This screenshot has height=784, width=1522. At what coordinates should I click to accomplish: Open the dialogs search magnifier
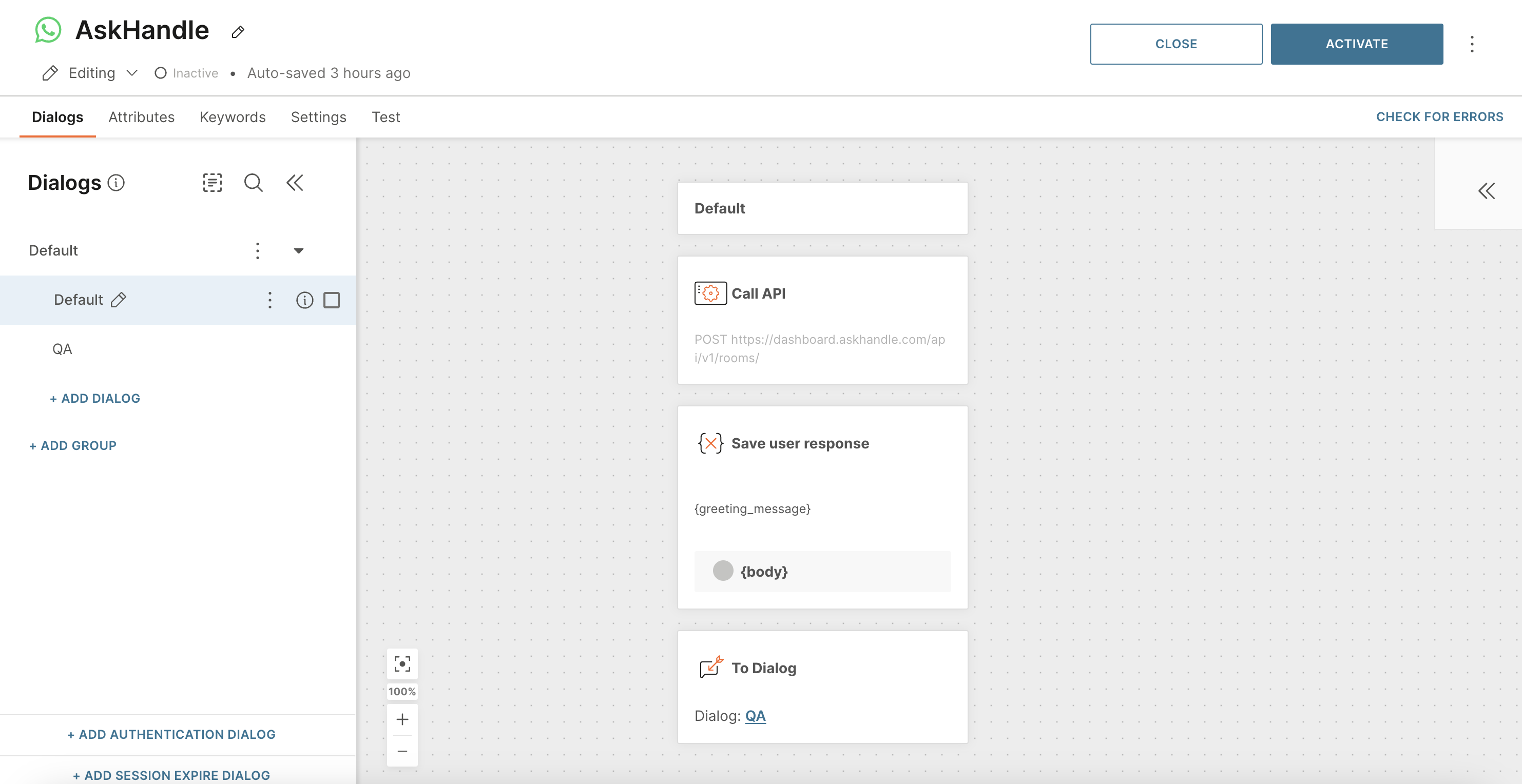254,183
